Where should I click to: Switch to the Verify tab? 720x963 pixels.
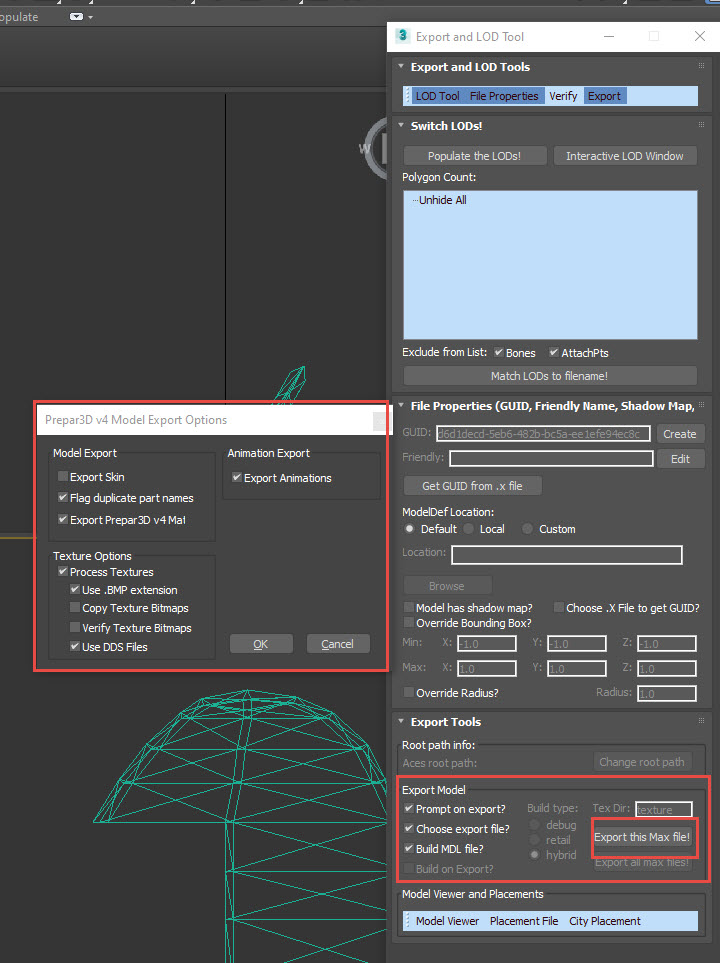point(563,96)
